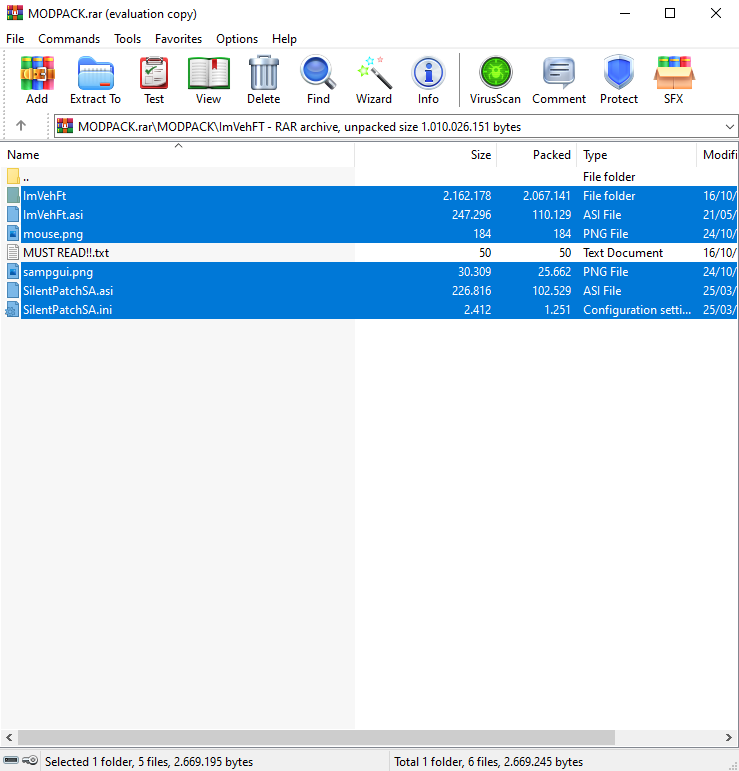Open the Help menu

point(284,39)
